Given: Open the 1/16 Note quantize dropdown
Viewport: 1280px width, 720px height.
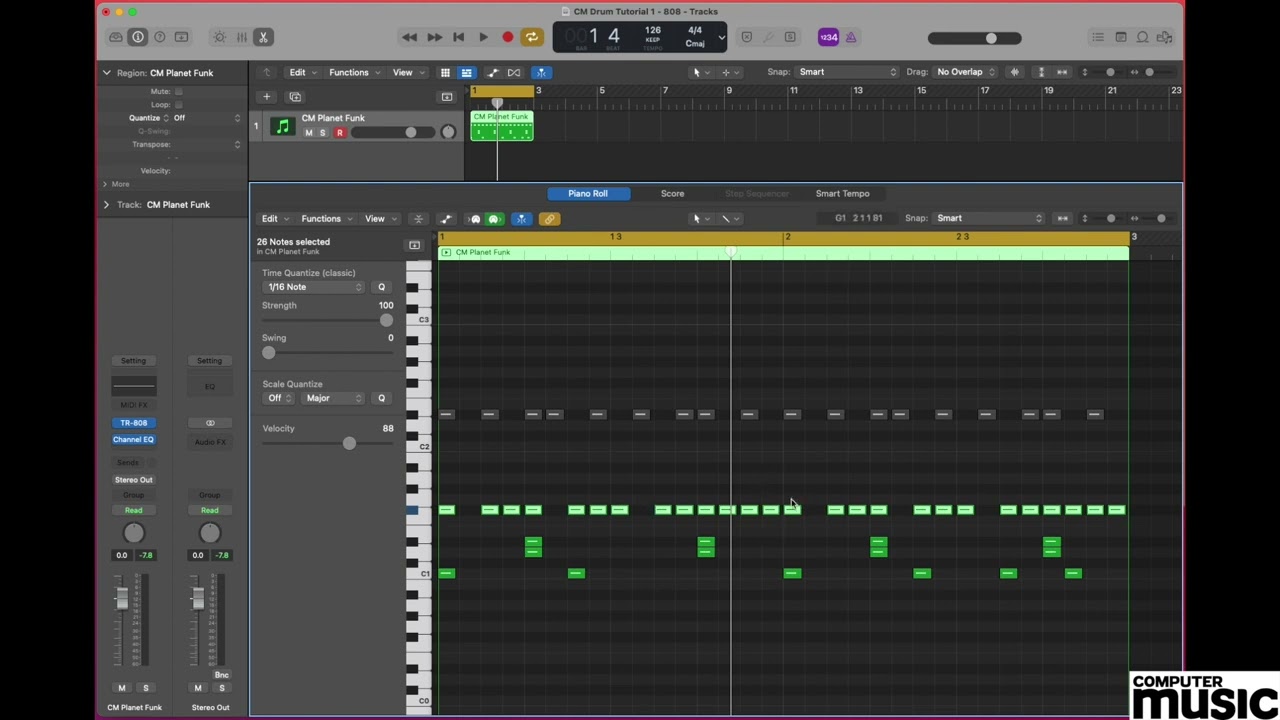Looking at the screenshot, I should tap(314, 287).
